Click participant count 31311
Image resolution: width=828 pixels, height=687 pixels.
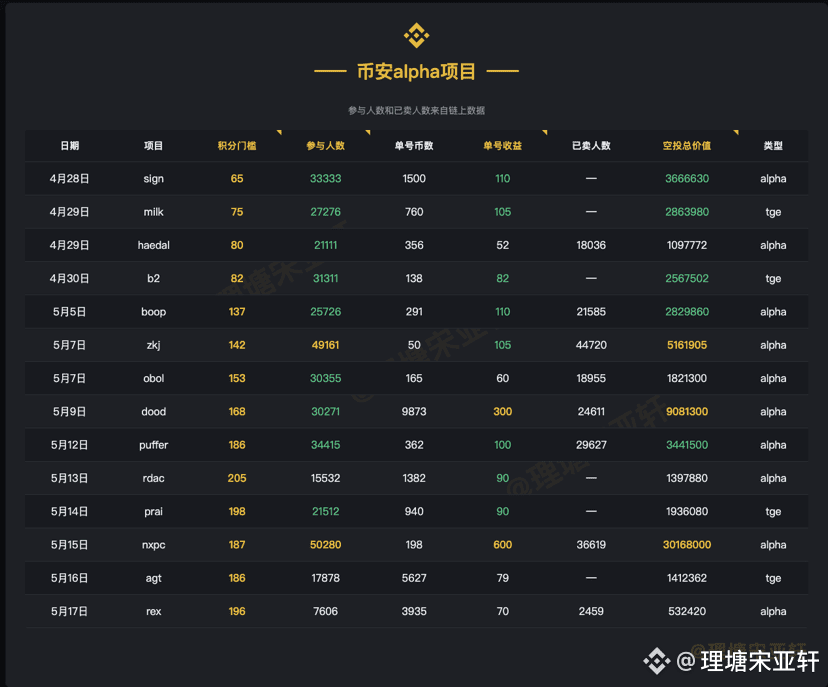click(325, 278)
